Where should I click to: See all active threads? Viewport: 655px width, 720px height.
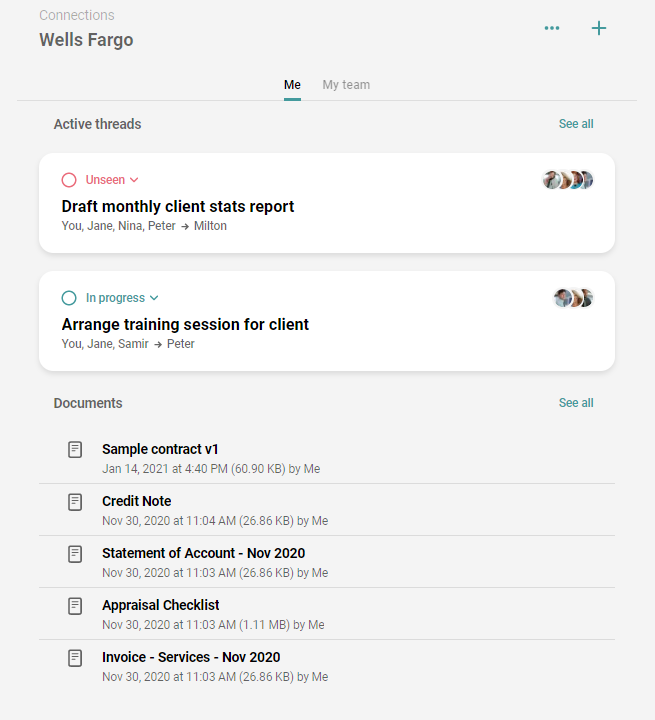[576, 124]
